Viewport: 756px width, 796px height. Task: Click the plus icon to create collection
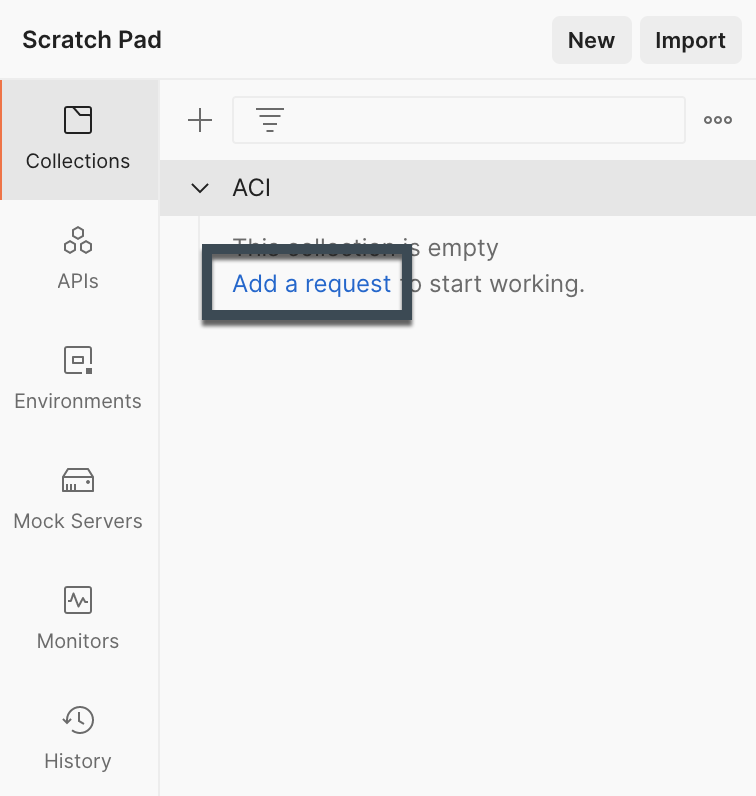(x=200, y=121)
